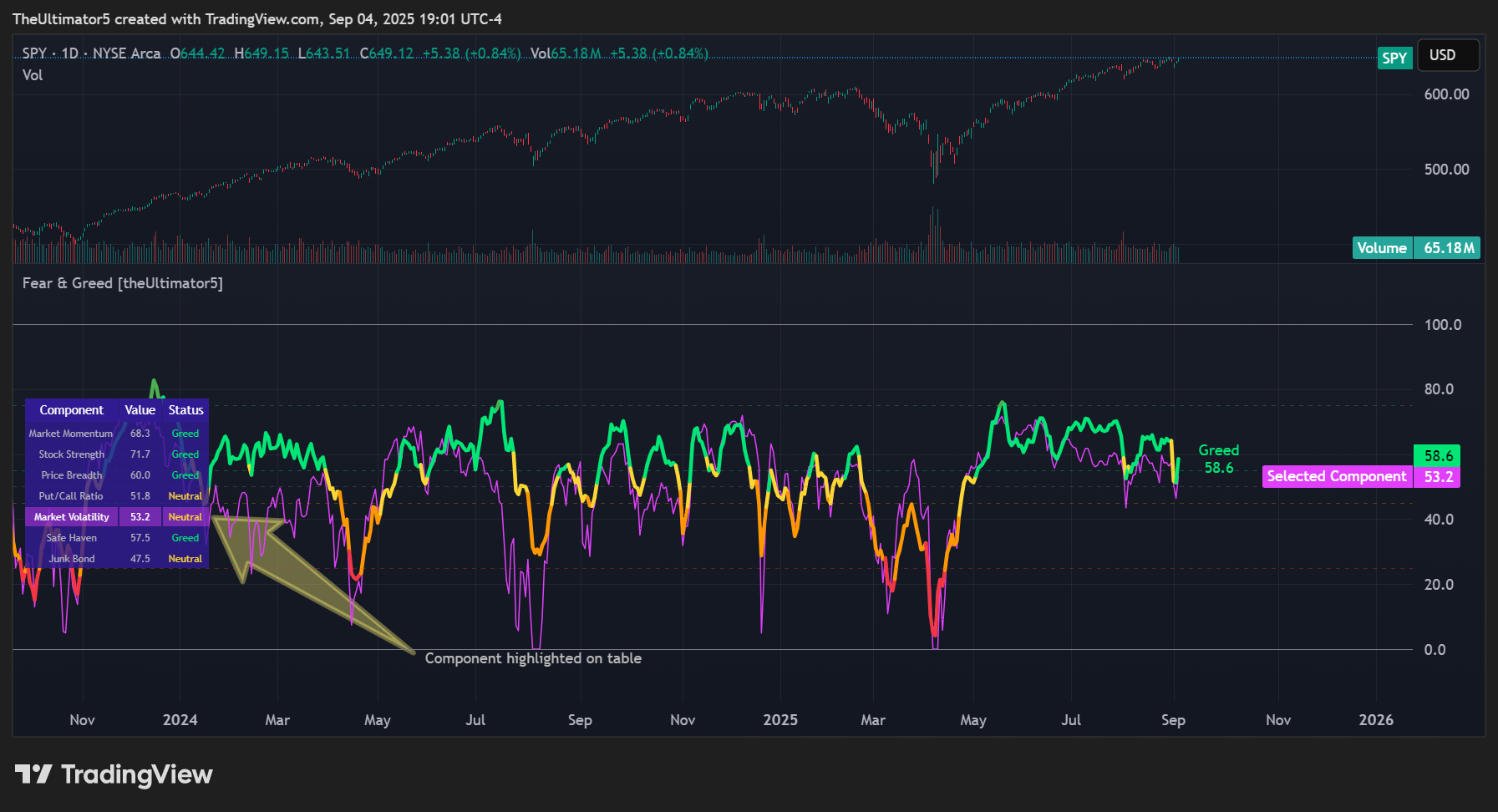Click the high value H649.15
The width and height of the screenshot is (1498, 812).
[262, 53]
